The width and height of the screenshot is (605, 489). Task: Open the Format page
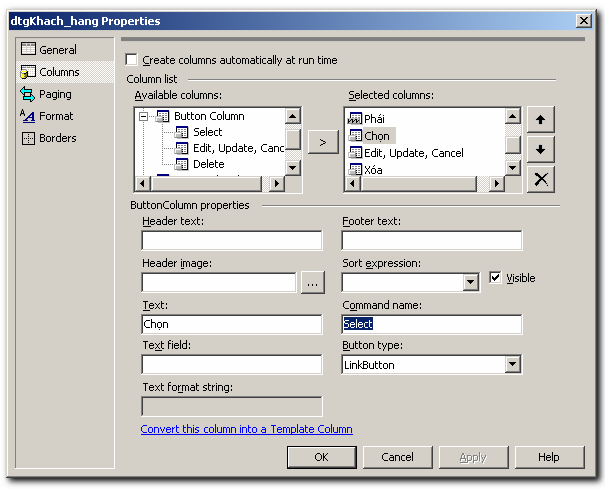tap(56, 116)
